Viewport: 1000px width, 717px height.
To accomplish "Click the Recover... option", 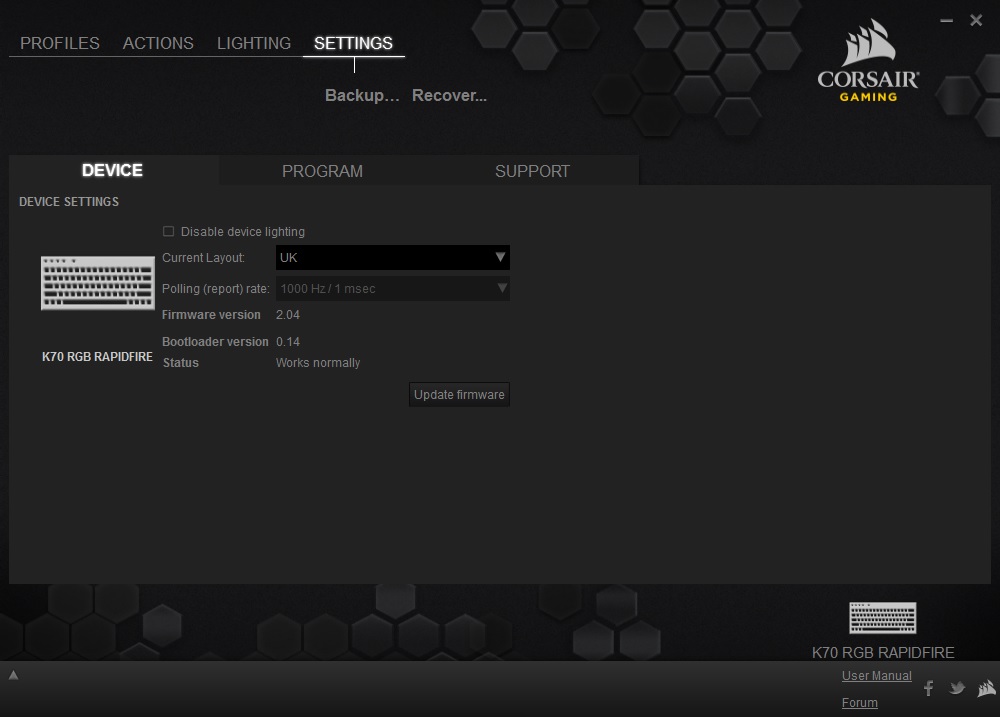I will [x=449, y=95].
